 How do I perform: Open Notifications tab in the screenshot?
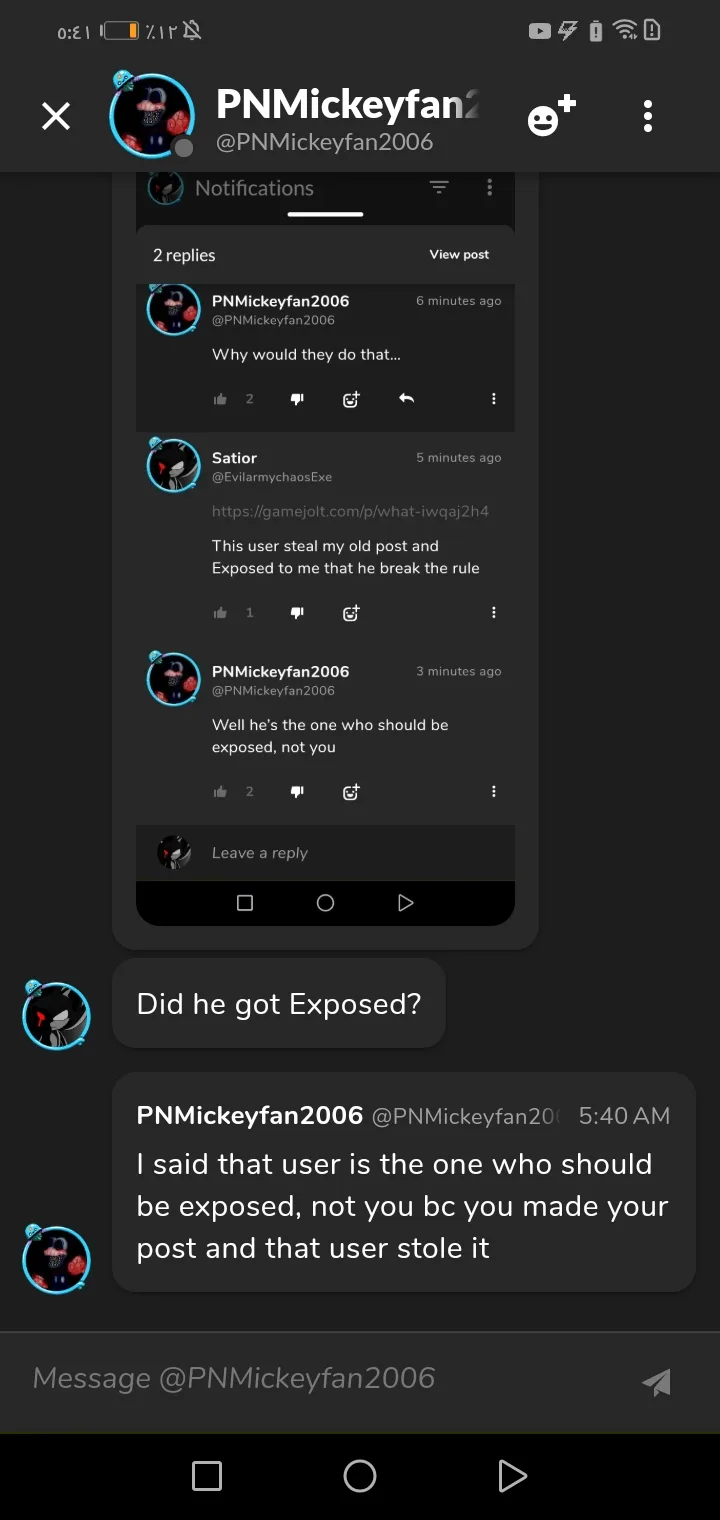pos(254,188)
